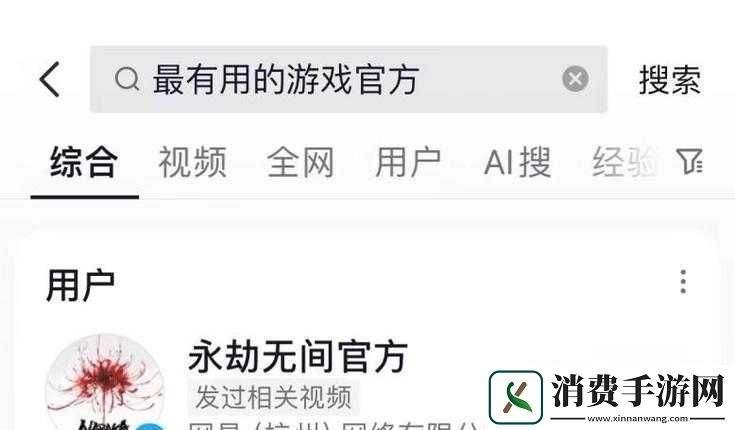Image resolution: width=735 pixels, height=430 pixels.
Task: Open the 全网 tab
Action: pos(300,162)
